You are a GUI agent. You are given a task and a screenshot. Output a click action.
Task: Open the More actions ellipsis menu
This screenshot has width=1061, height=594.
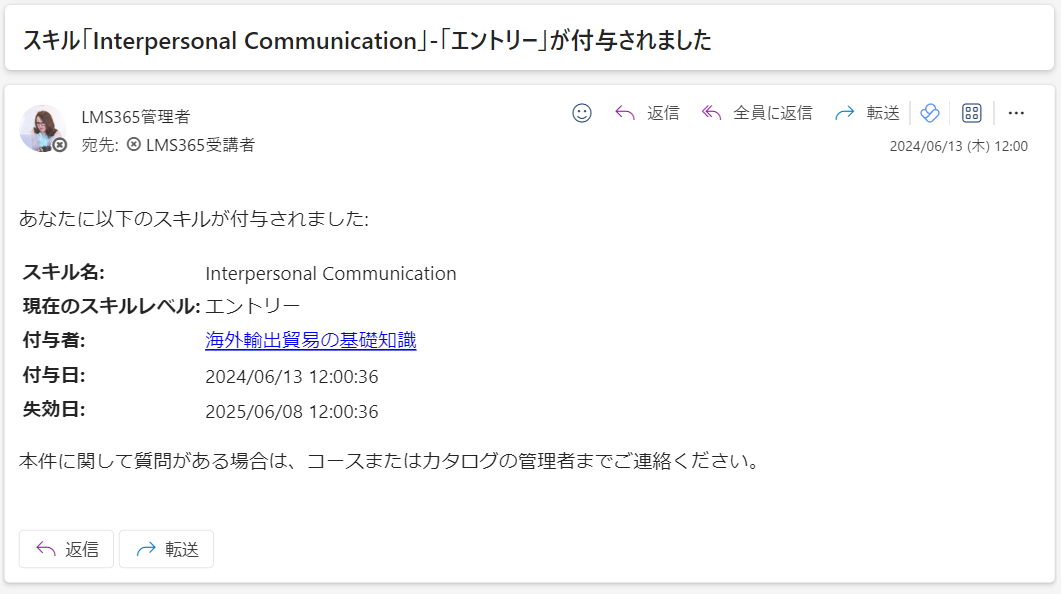[1016, 113]
